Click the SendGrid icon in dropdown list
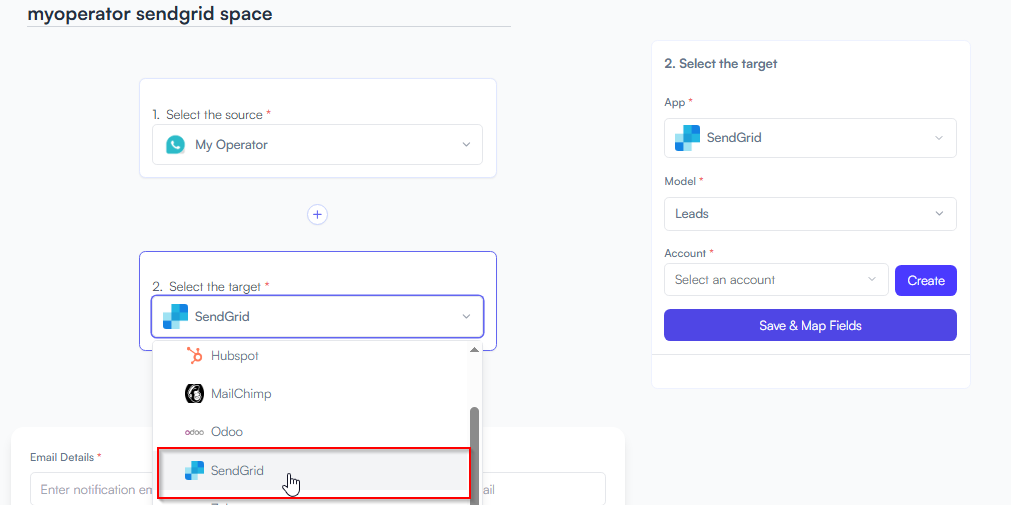1011x505 pixels. pos(194,471)
